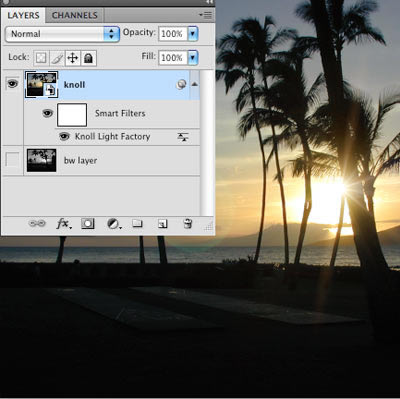The image size is (400, 399).
Task: Create a new group folder
Action: pyautogui.click(x=137, y=223)
